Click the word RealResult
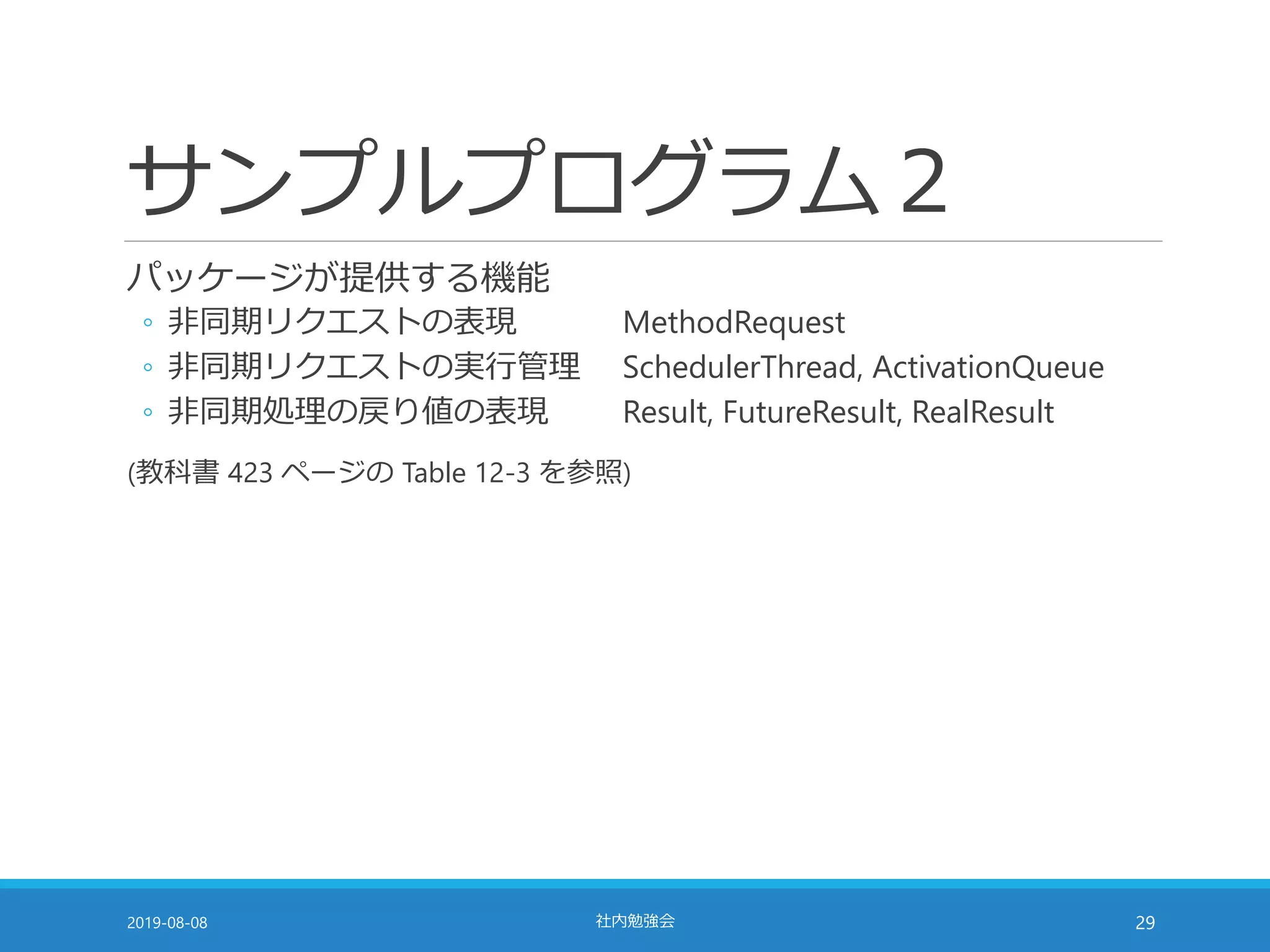 983,412
